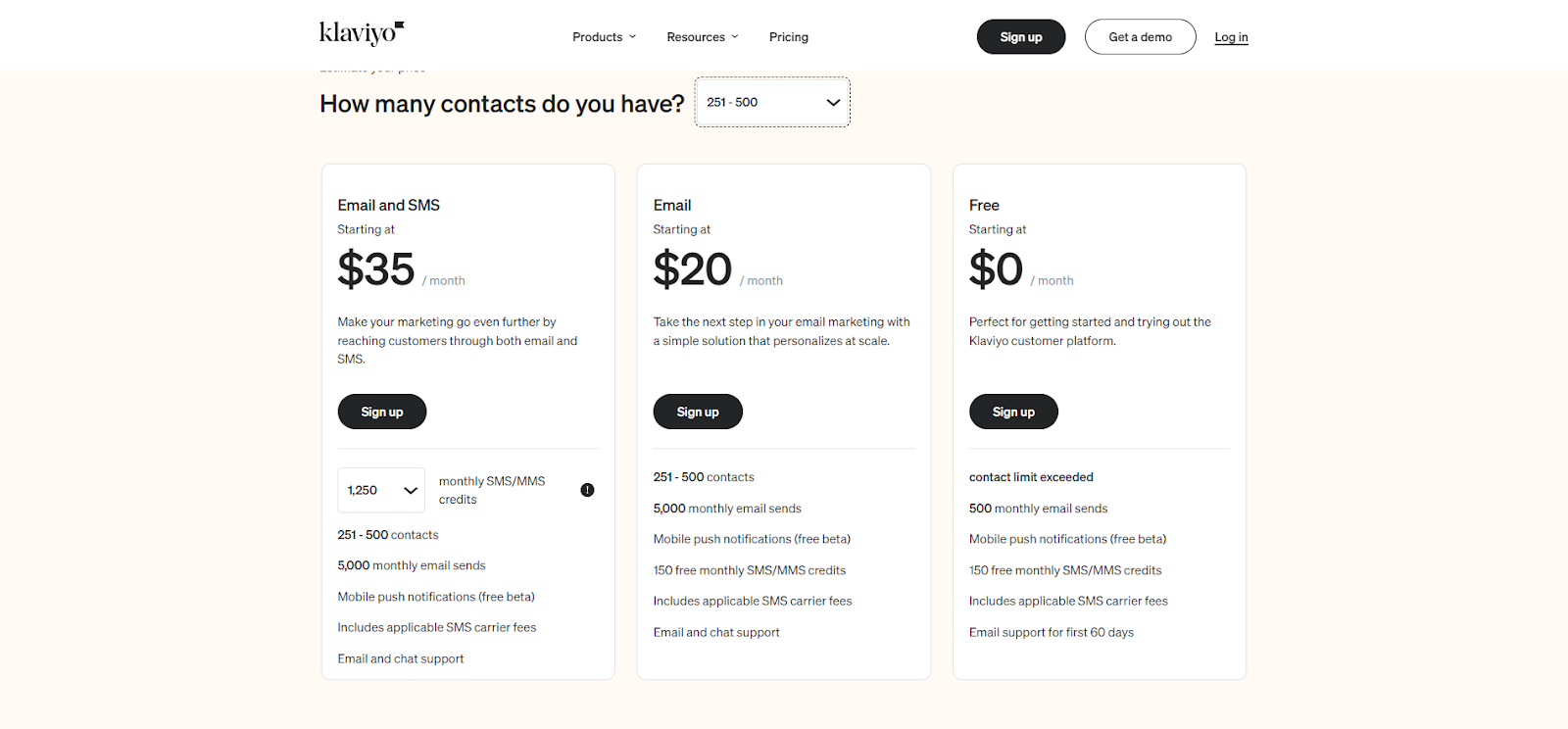Click the $35 per month price
The image size is (1568, 729).
(x=376, y=269)
